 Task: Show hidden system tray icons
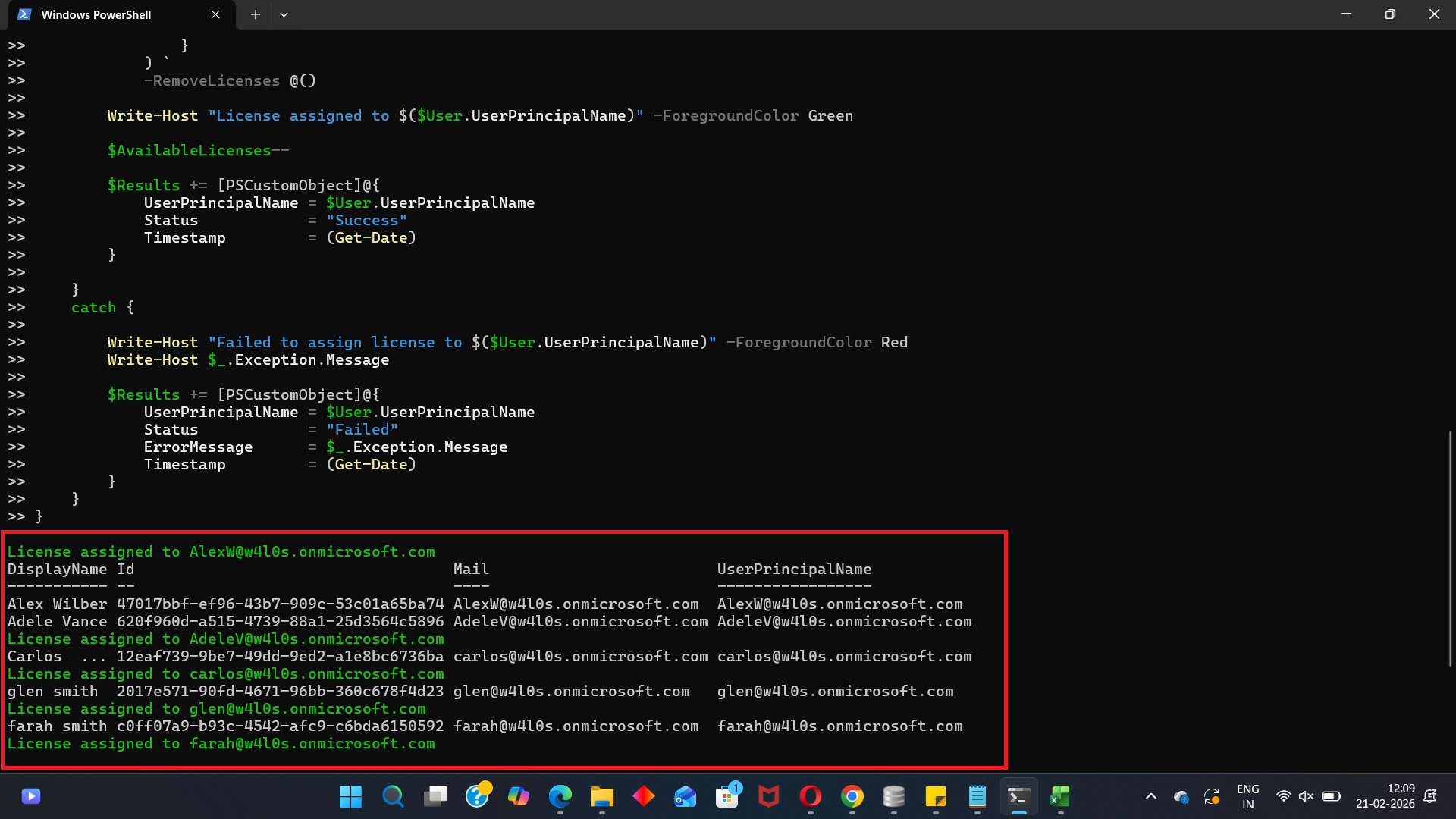[1151, 796]
